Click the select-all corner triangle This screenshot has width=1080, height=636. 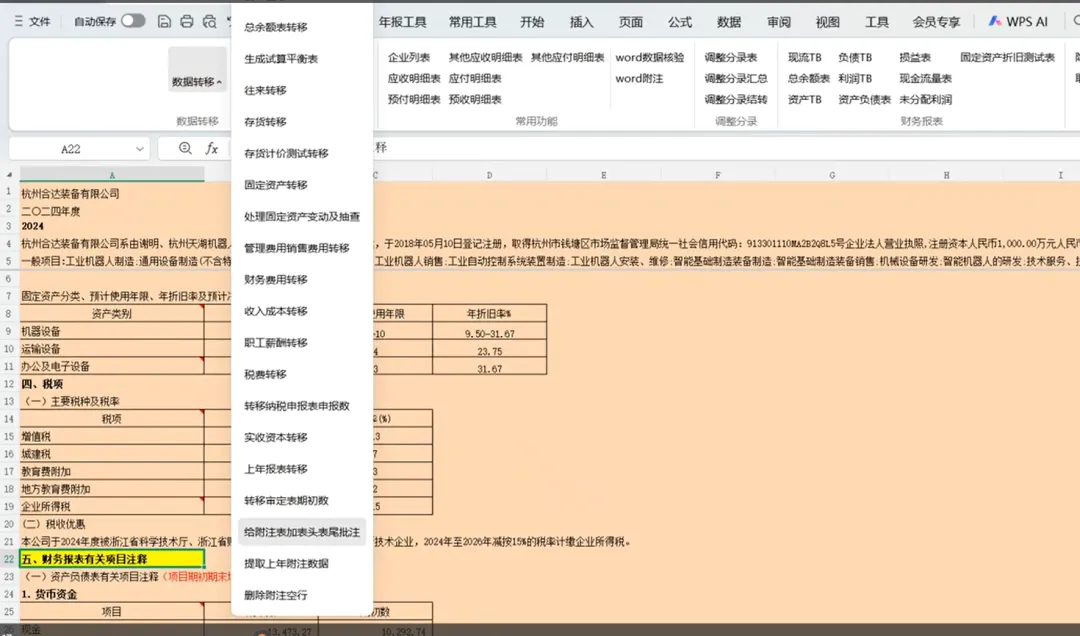9,175
